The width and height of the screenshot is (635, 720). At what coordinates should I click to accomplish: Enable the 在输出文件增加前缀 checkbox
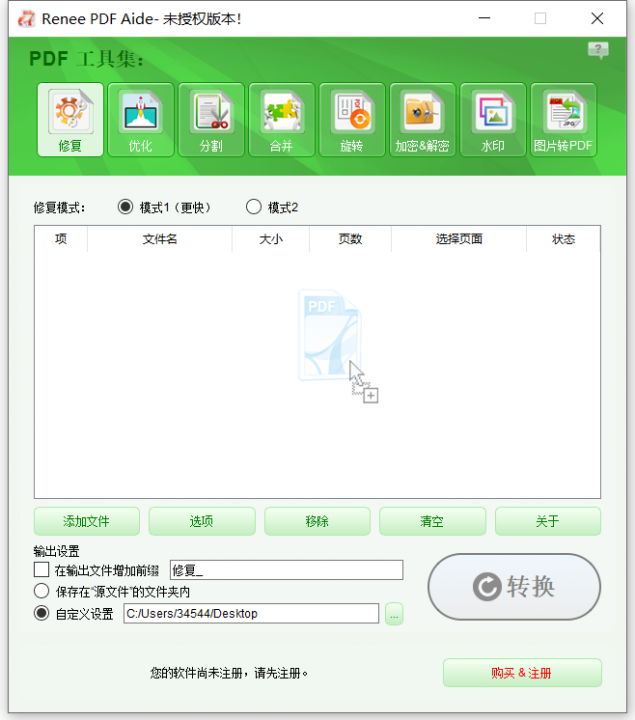coord(42,570)
